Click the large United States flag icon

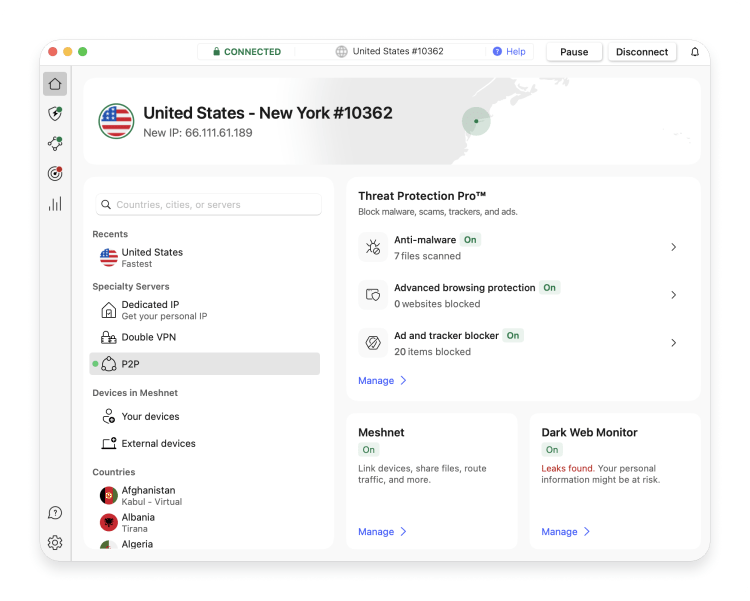[x=116, y=121]
